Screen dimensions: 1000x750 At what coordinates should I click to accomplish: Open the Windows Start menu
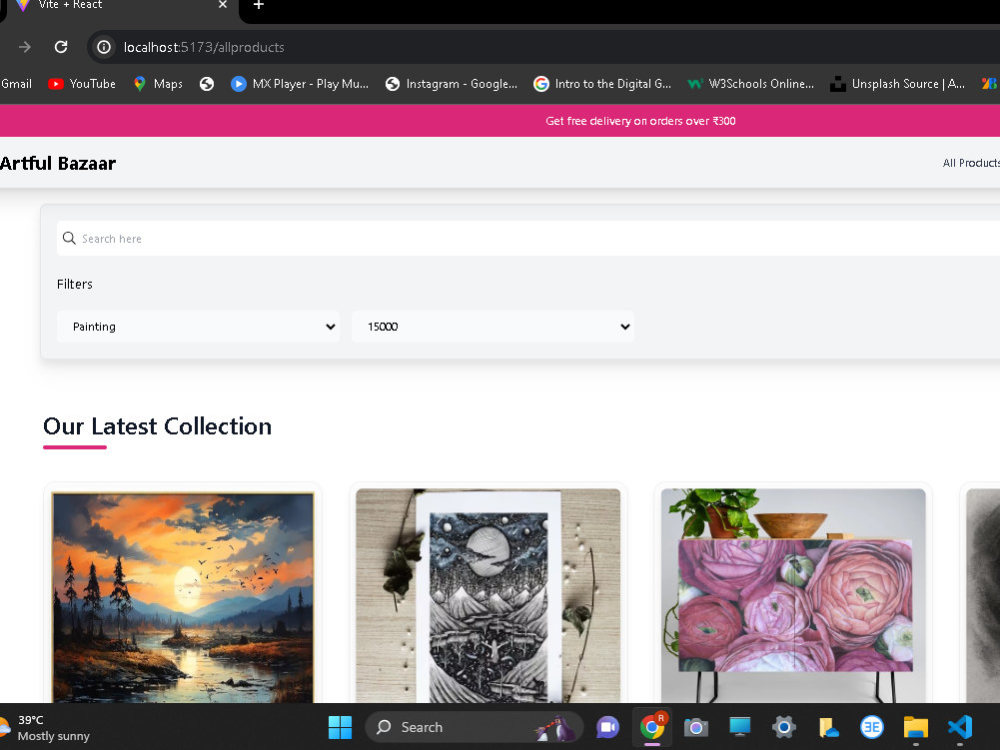pos(340,727)
